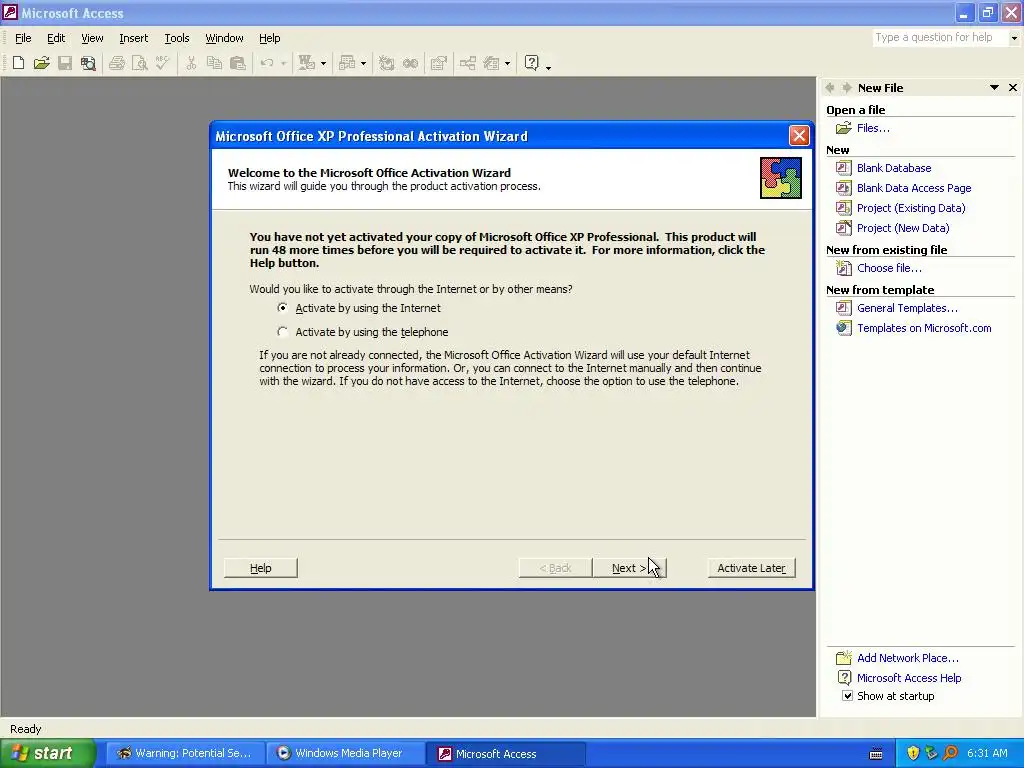This screenshot has width=1024, height=768.
Task: Click the Activate Later button
Action: click(752, 568)
